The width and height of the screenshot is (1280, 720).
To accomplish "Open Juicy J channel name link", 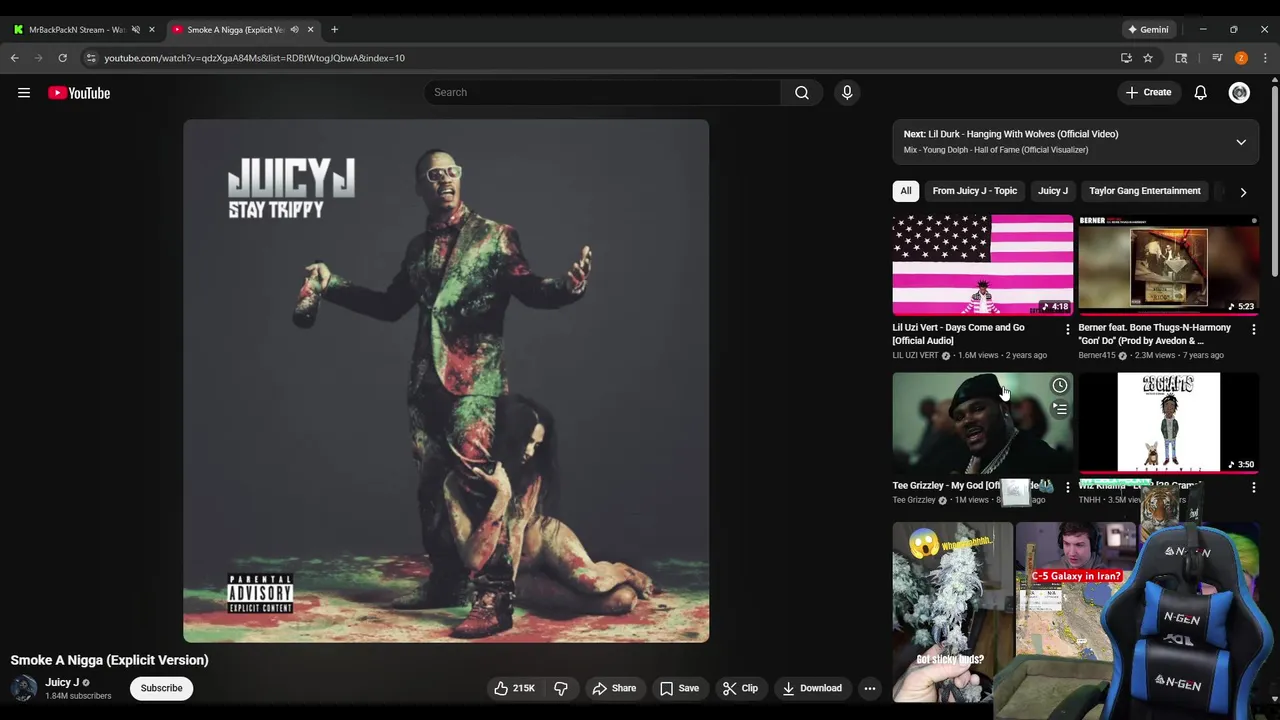I will (62, 682).
